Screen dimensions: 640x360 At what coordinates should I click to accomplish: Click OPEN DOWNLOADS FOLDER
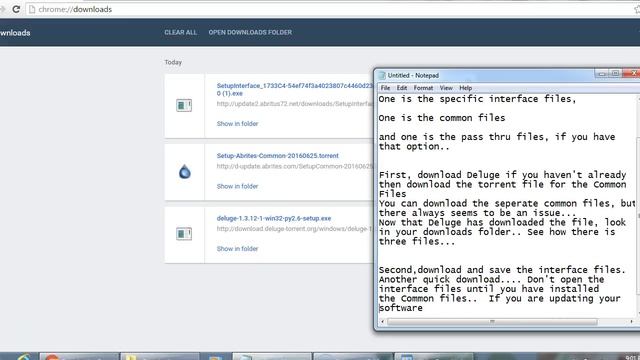(250, 32)
